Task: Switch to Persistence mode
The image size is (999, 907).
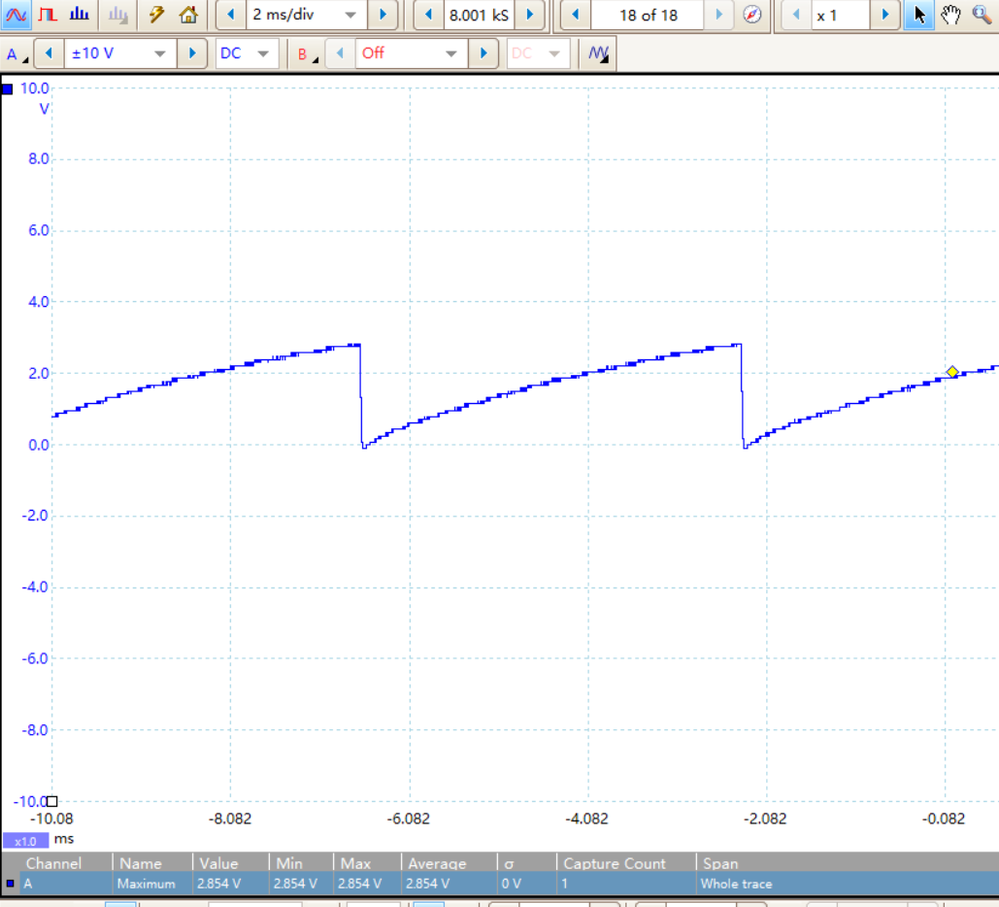Action: pyautogui.click(x=48, y=15)
